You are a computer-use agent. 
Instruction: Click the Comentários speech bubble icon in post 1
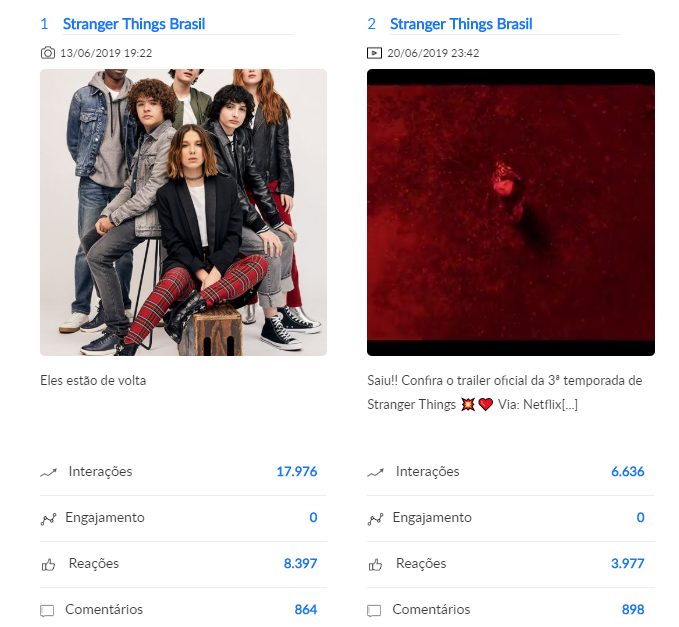coord(47,611)
